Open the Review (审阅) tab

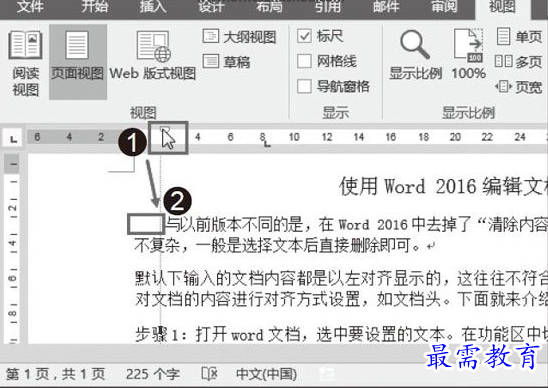click(444, 6)
